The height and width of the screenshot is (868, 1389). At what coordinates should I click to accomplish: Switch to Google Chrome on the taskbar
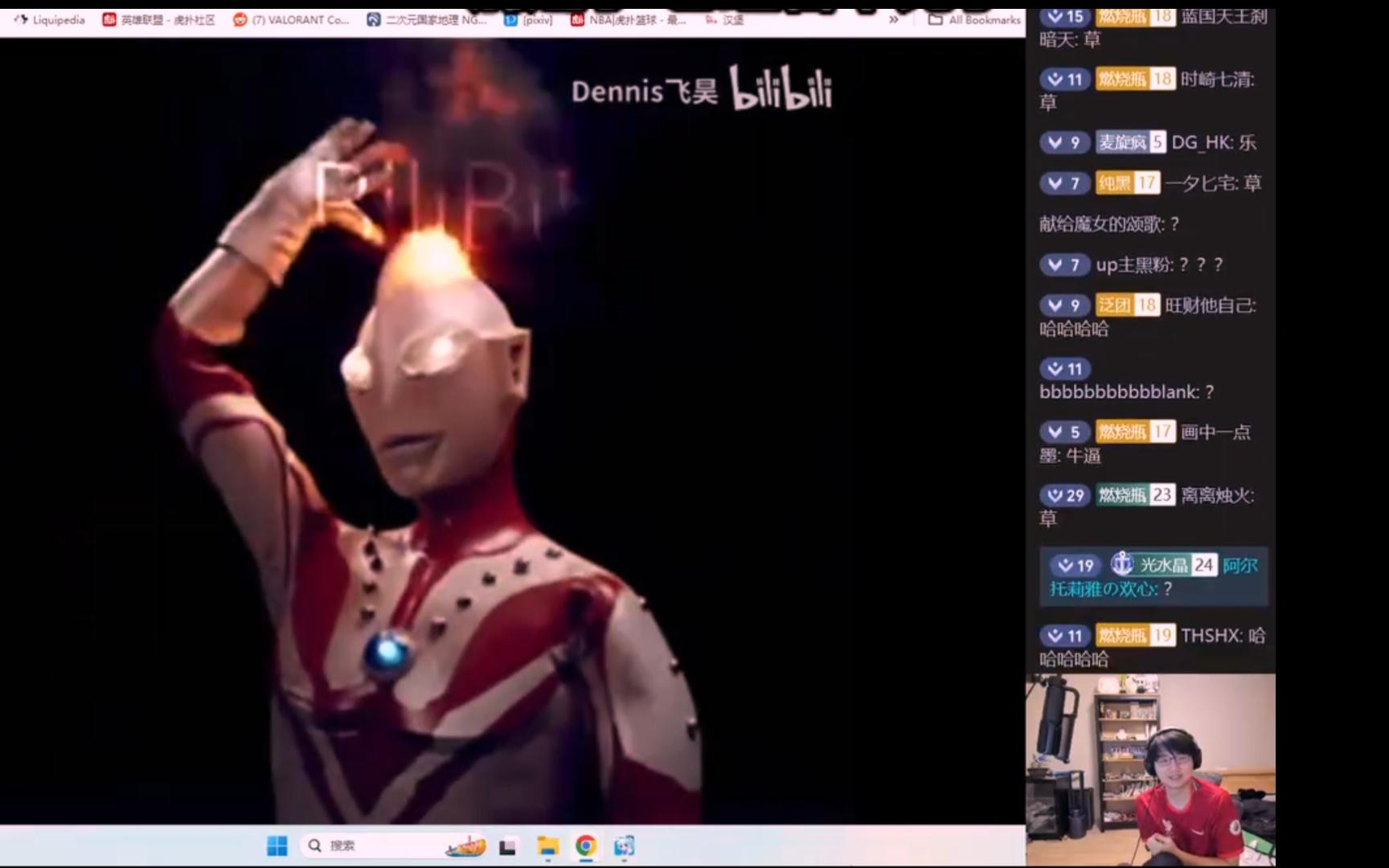[586, 845]
